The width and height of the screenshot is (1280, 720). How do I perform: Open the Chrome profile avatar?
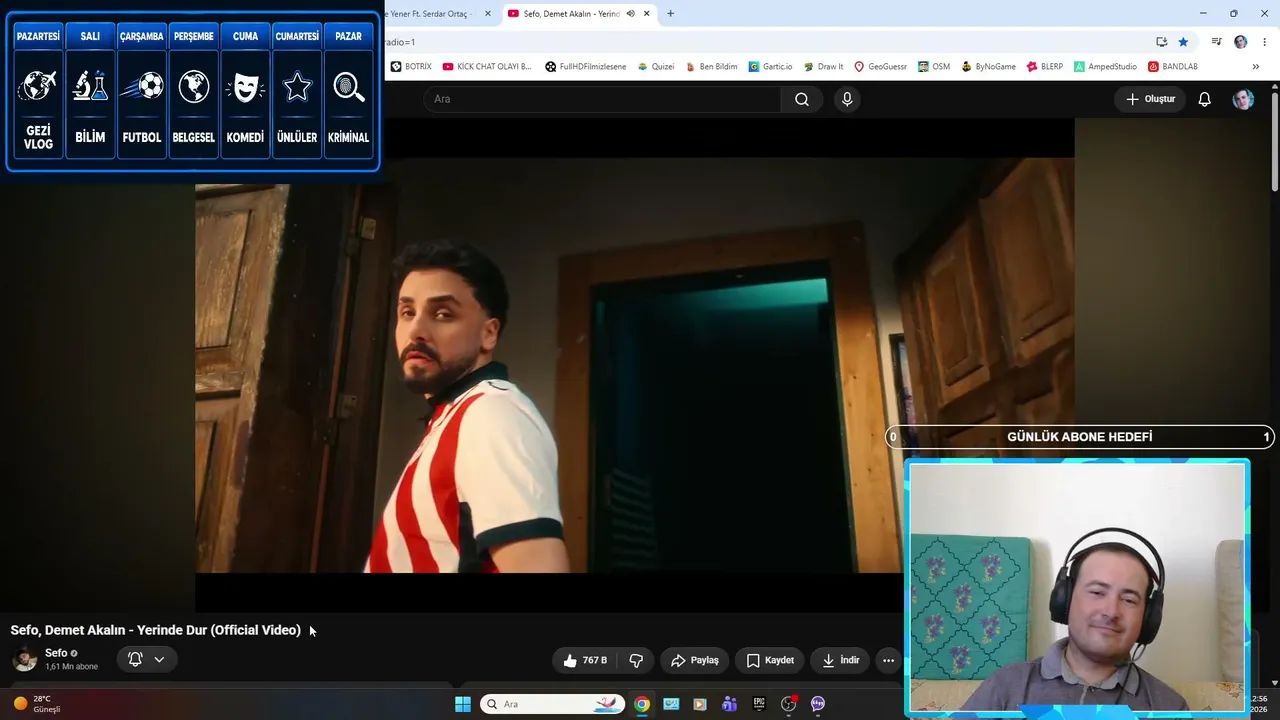pos(1241,42)
